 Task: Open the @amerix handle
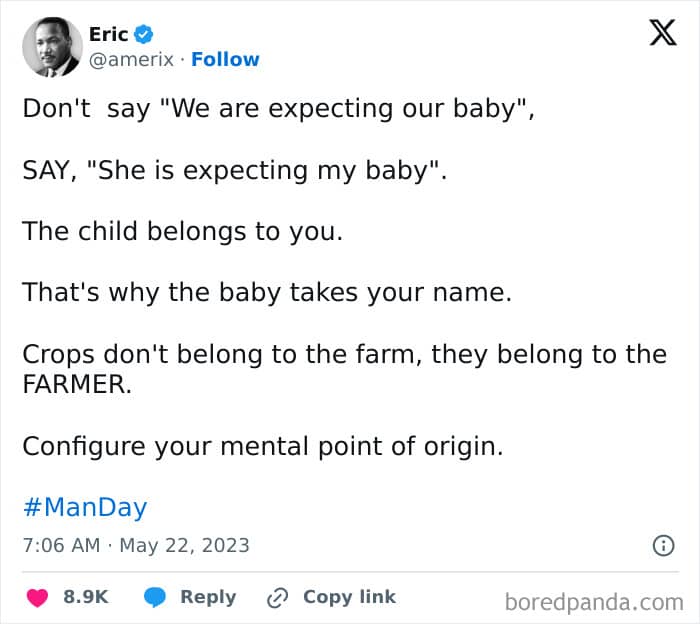coord(131,60)
